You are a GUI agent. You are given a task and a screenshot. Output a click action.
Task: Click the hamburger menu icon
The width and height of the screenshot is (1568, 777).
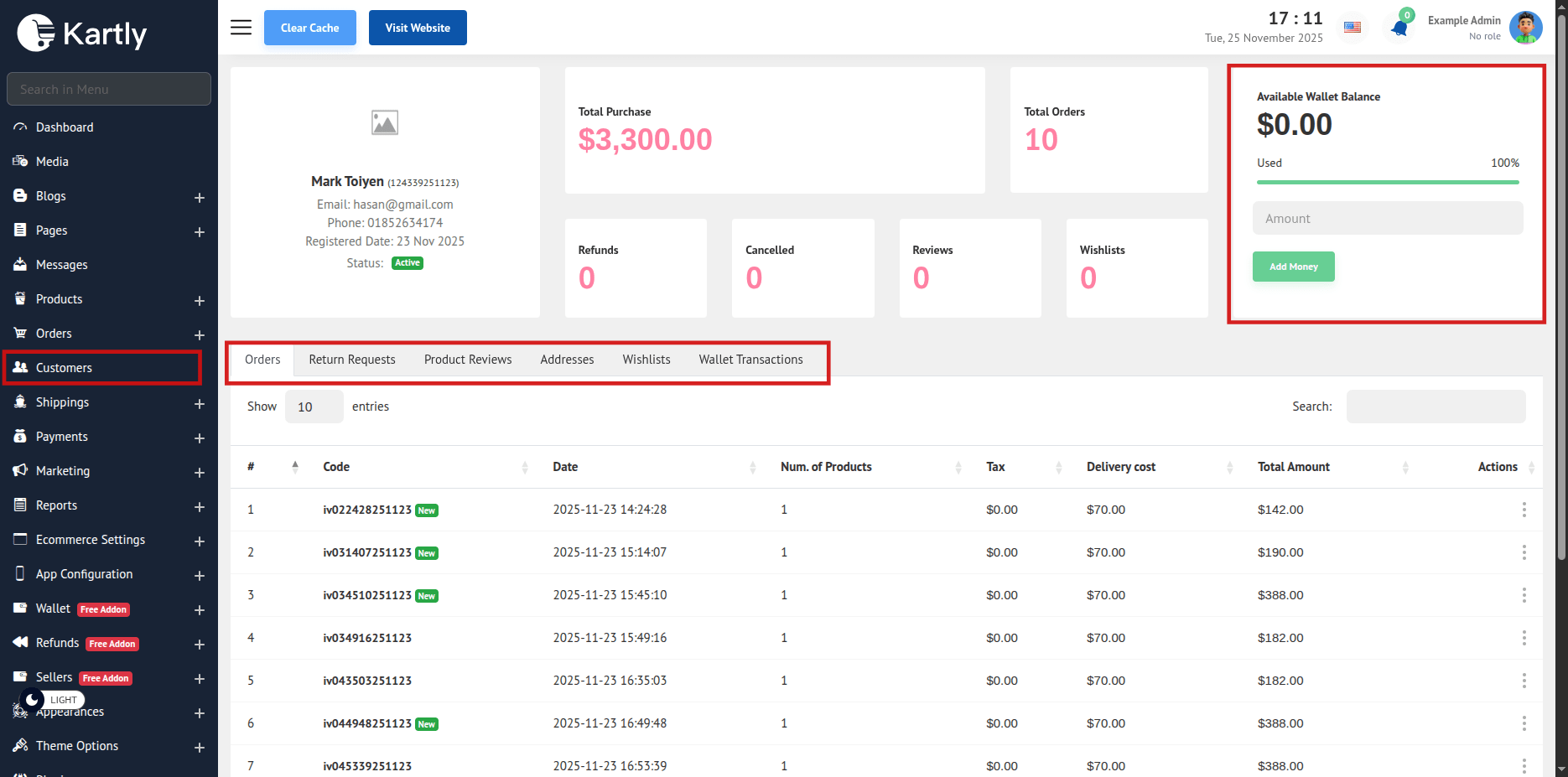click(x=241, y=28)
